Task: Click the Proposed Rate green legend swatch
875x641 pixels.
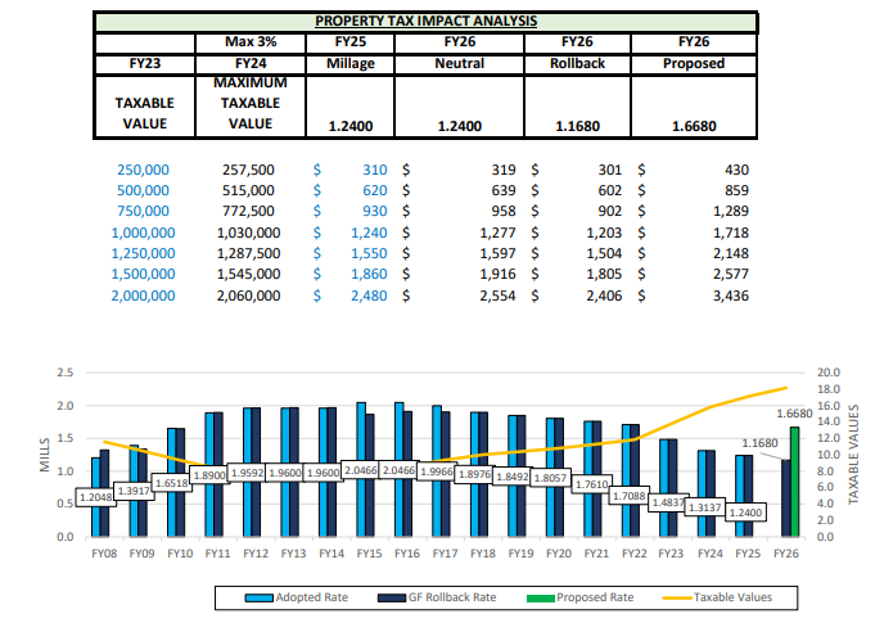Action: (x=541, y=598)
